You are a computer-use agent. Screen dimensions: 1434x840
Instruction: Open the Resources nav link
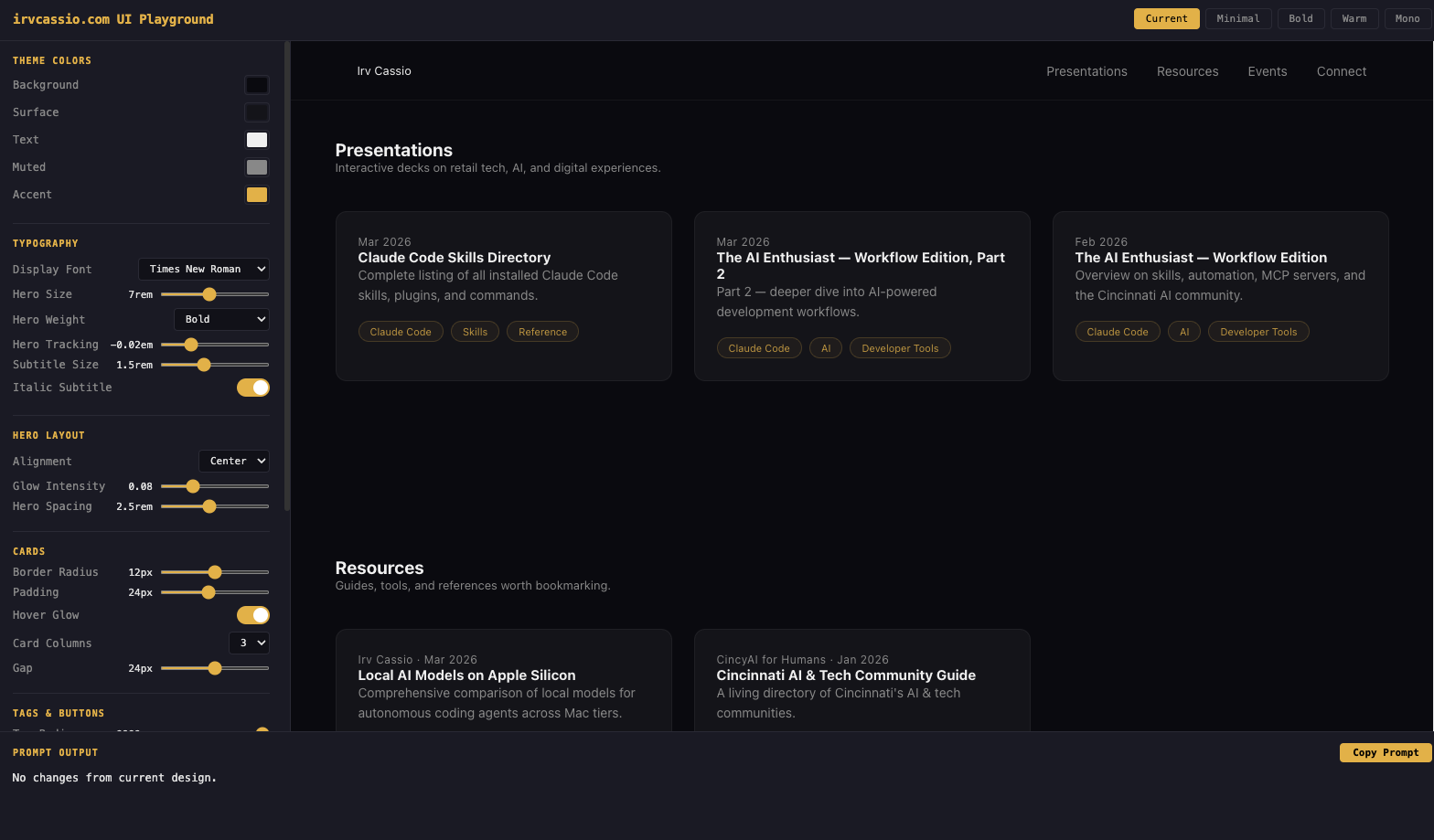click(x=1187, y=71)
